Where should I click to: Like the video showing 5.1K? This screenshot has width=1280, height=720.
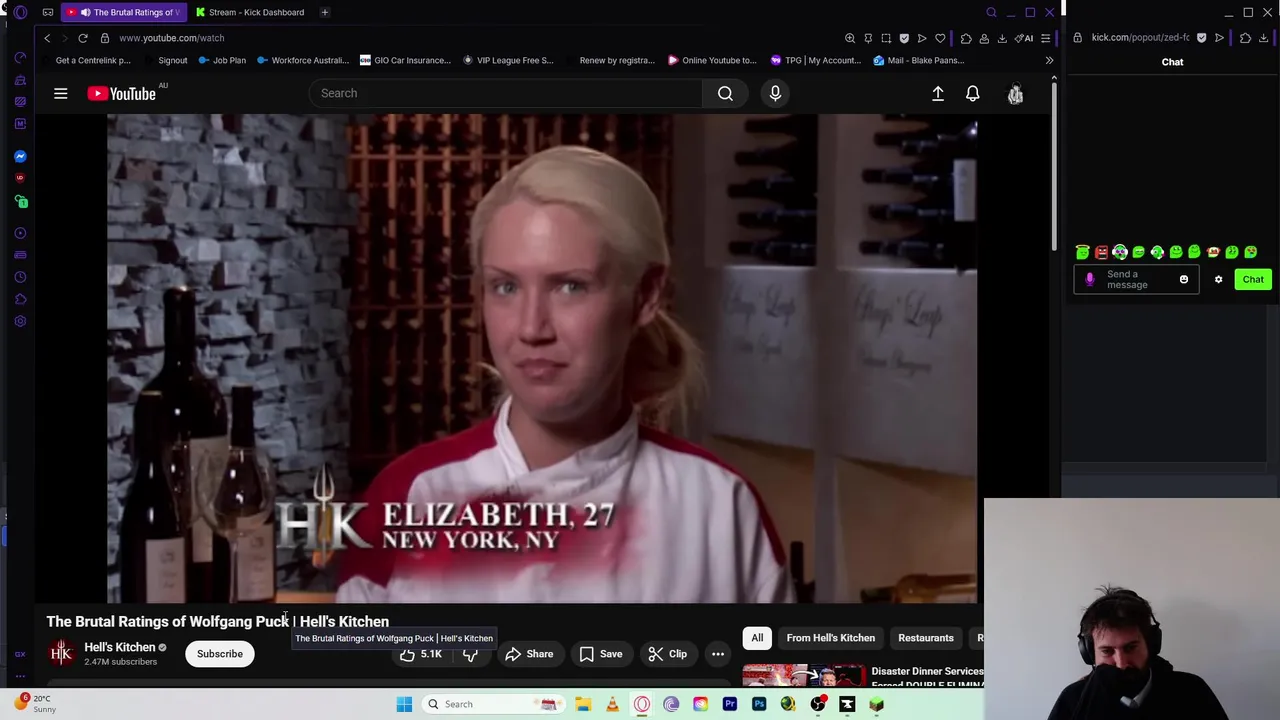421,654
